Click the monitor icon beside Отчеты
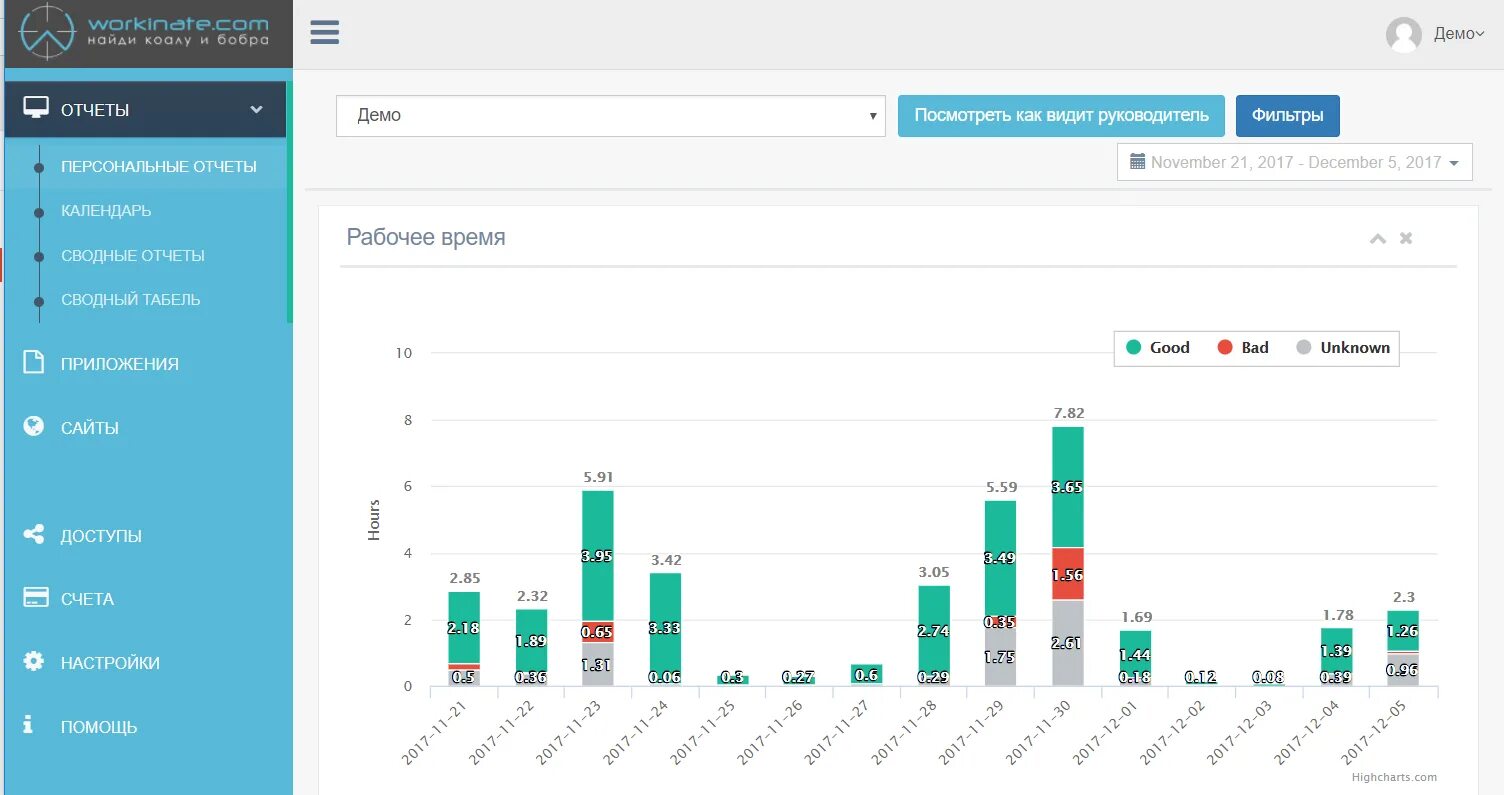This screenshot has width=1504, height=795. pyautogui.click(x=36, y=108)
